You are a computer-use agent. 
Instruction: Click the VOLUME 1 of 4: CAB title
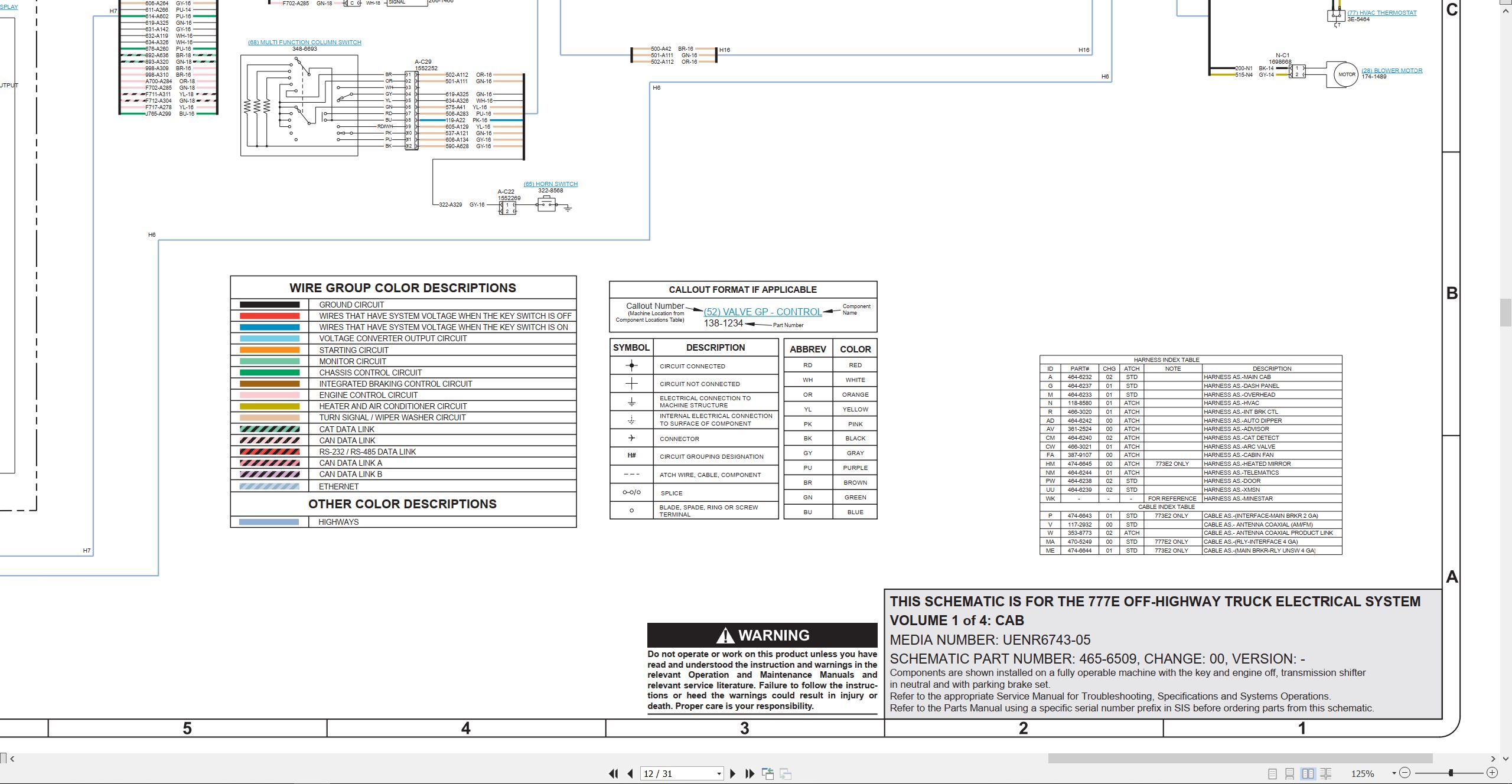click(957, 620)
